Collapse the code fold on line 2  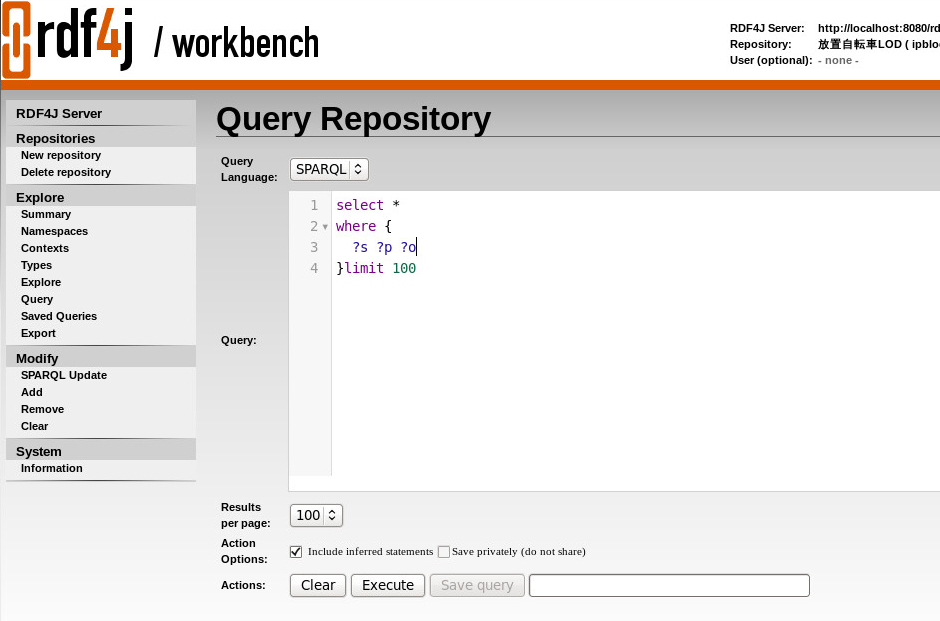tap(326, 226)
